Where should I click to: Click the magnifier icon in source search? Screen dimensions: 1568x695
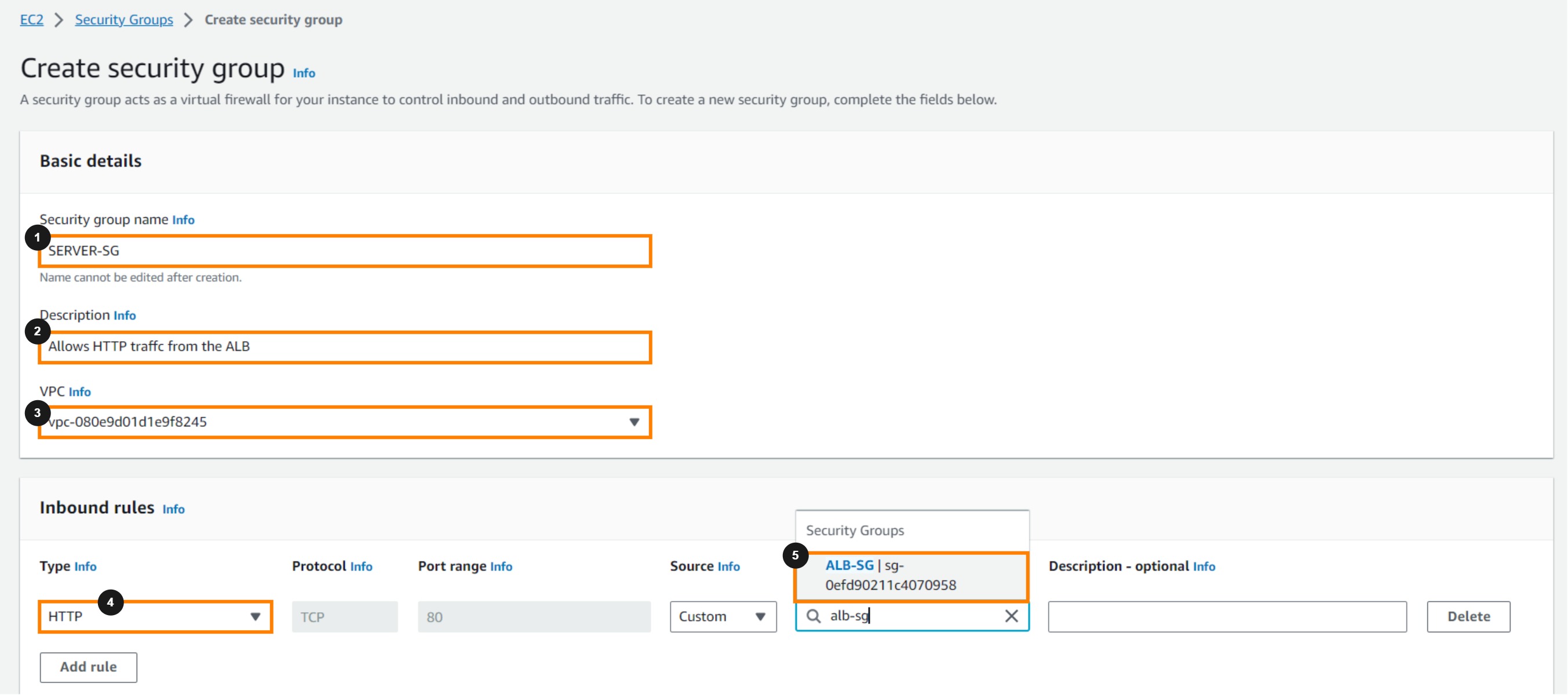[813, 616]
